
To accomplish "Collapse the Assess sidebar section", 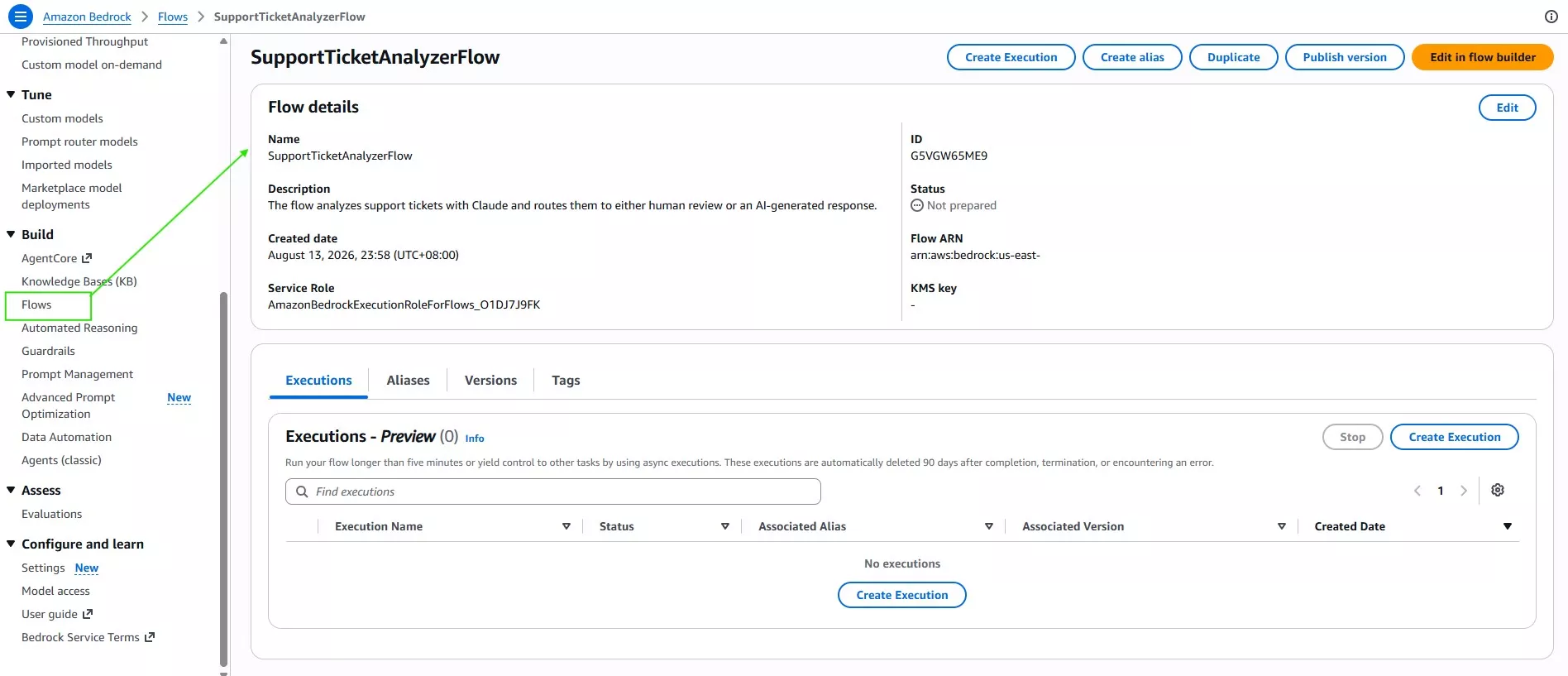I will pyautogui.click(x=11, y=490).
